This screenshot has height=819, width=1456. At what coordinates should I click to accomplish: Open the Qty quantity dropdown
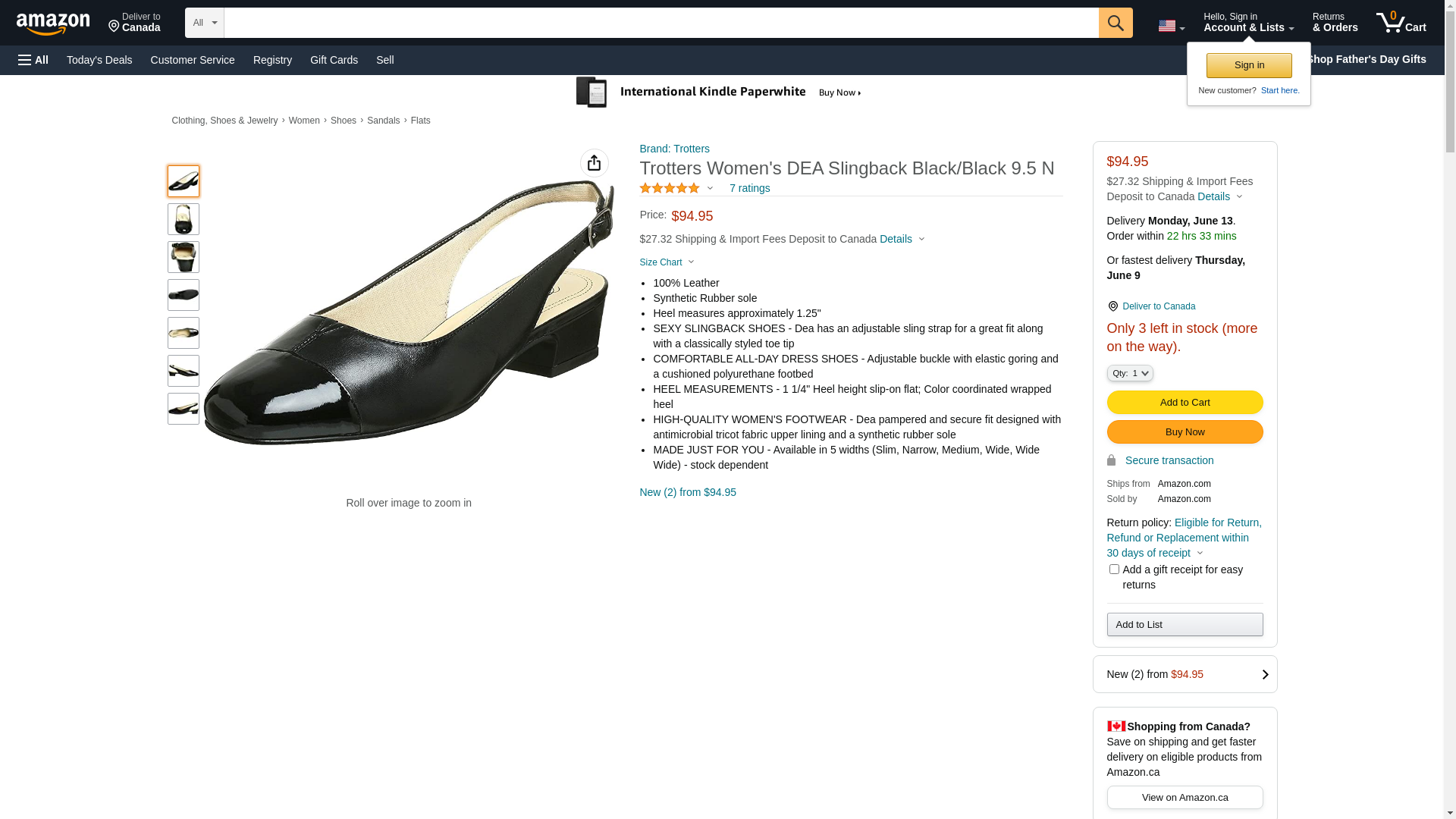[x=1129, y=373]
